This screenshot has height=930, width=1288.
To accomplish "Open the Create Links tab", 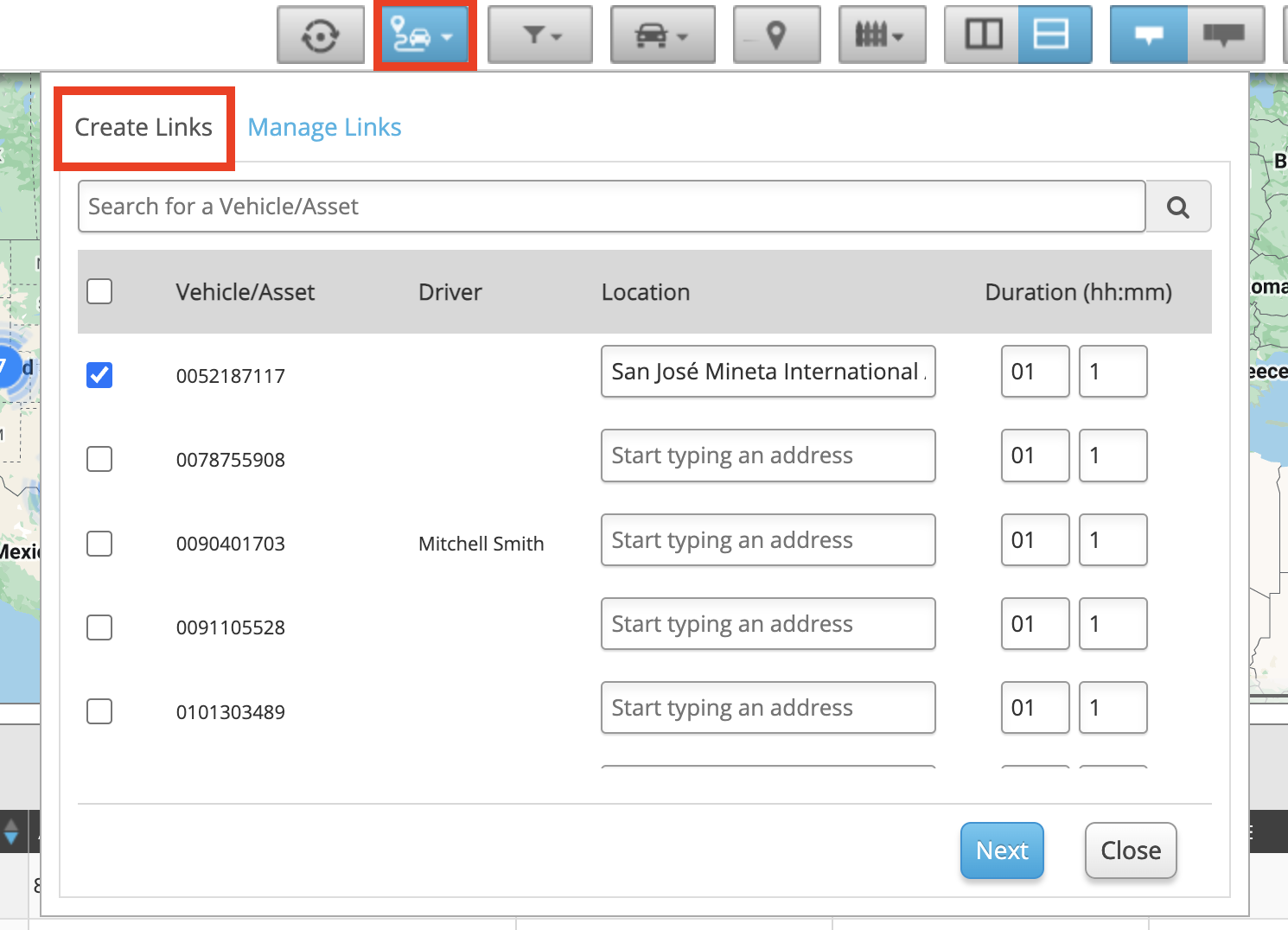I will [143, 127].
